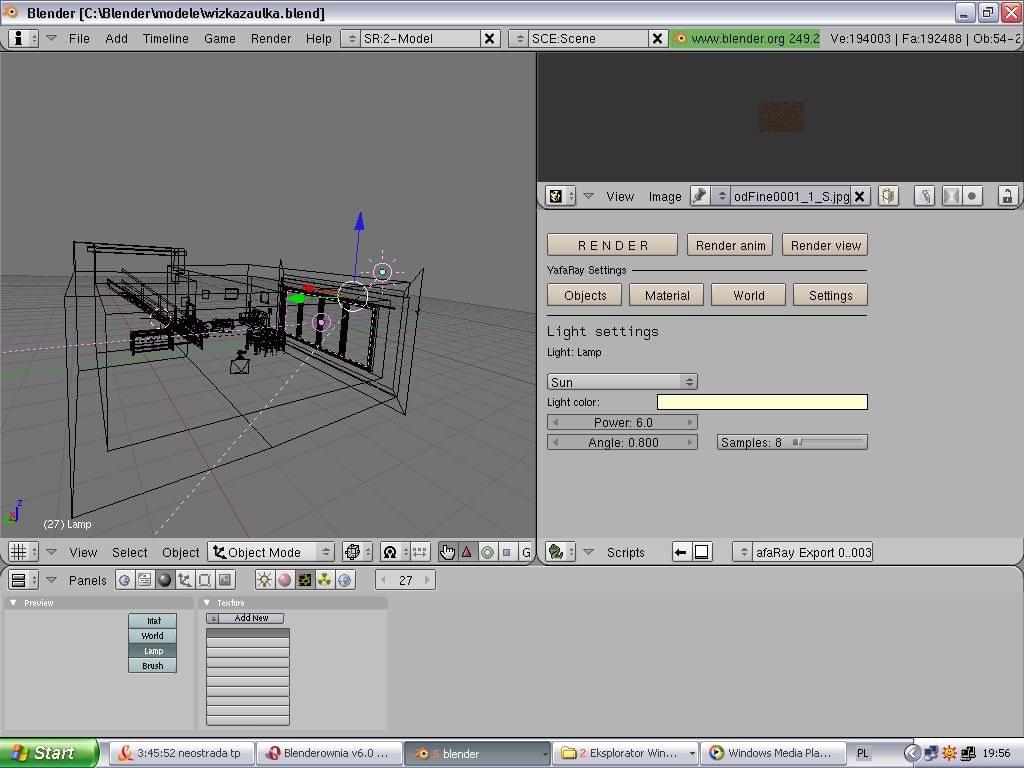Click the Radiosity buttons icon
The image size is (1024, 768).
click(325, 580)
